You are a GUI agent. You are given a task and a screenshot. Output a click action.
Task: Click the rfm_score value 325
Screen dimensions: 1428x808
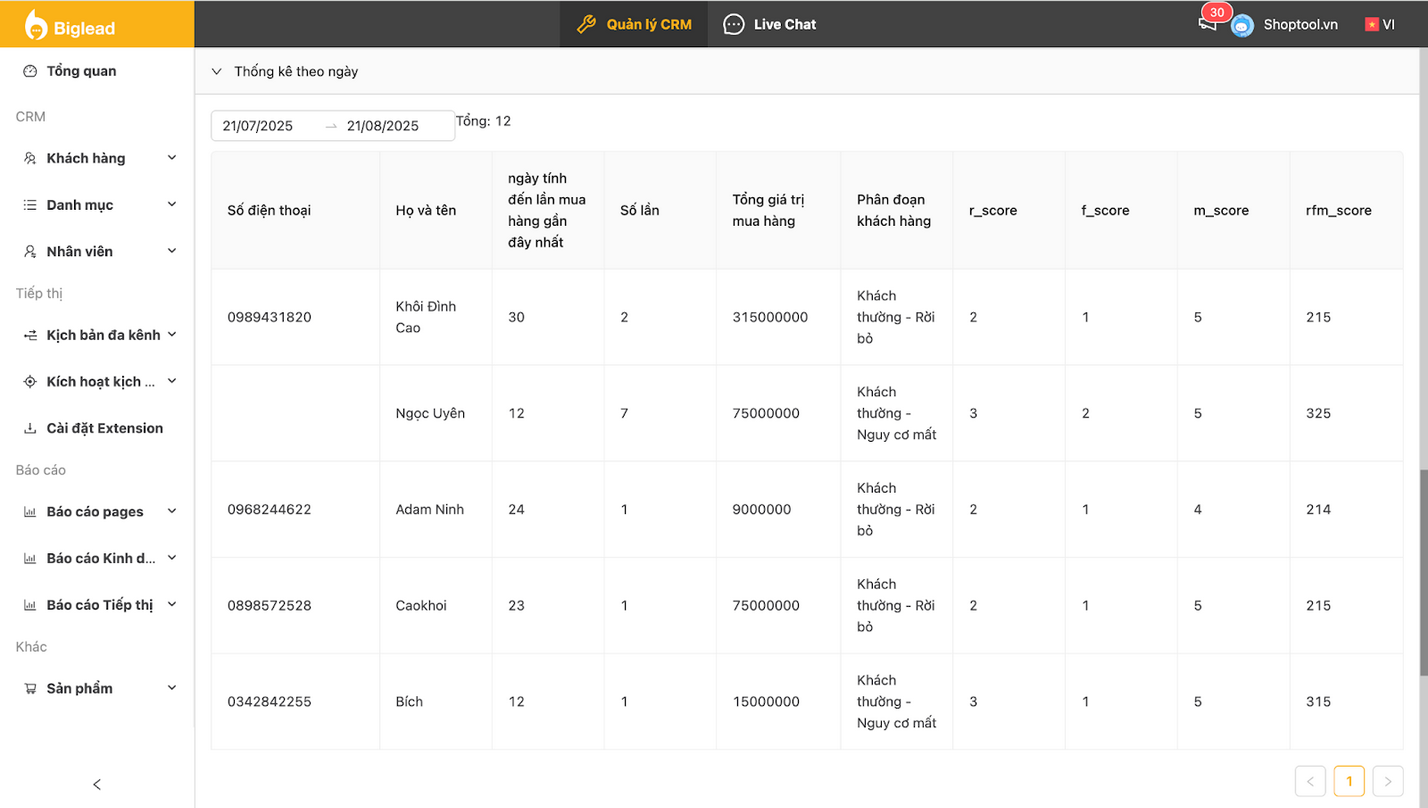pyautogui.click(x=1318, y=413)
